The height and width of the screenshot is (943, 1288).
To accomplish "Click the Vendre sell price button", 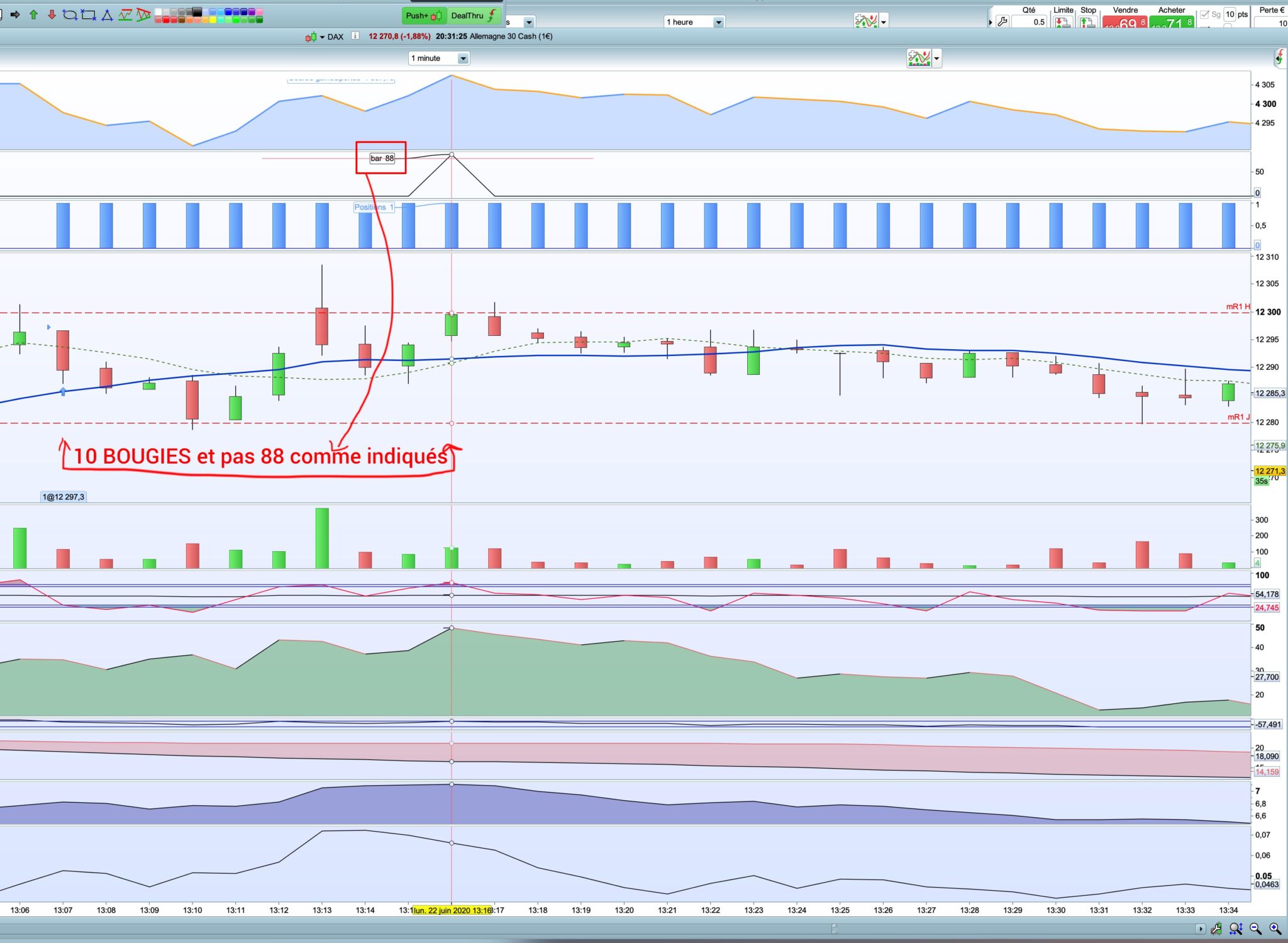I will [x=1124, y=23].
